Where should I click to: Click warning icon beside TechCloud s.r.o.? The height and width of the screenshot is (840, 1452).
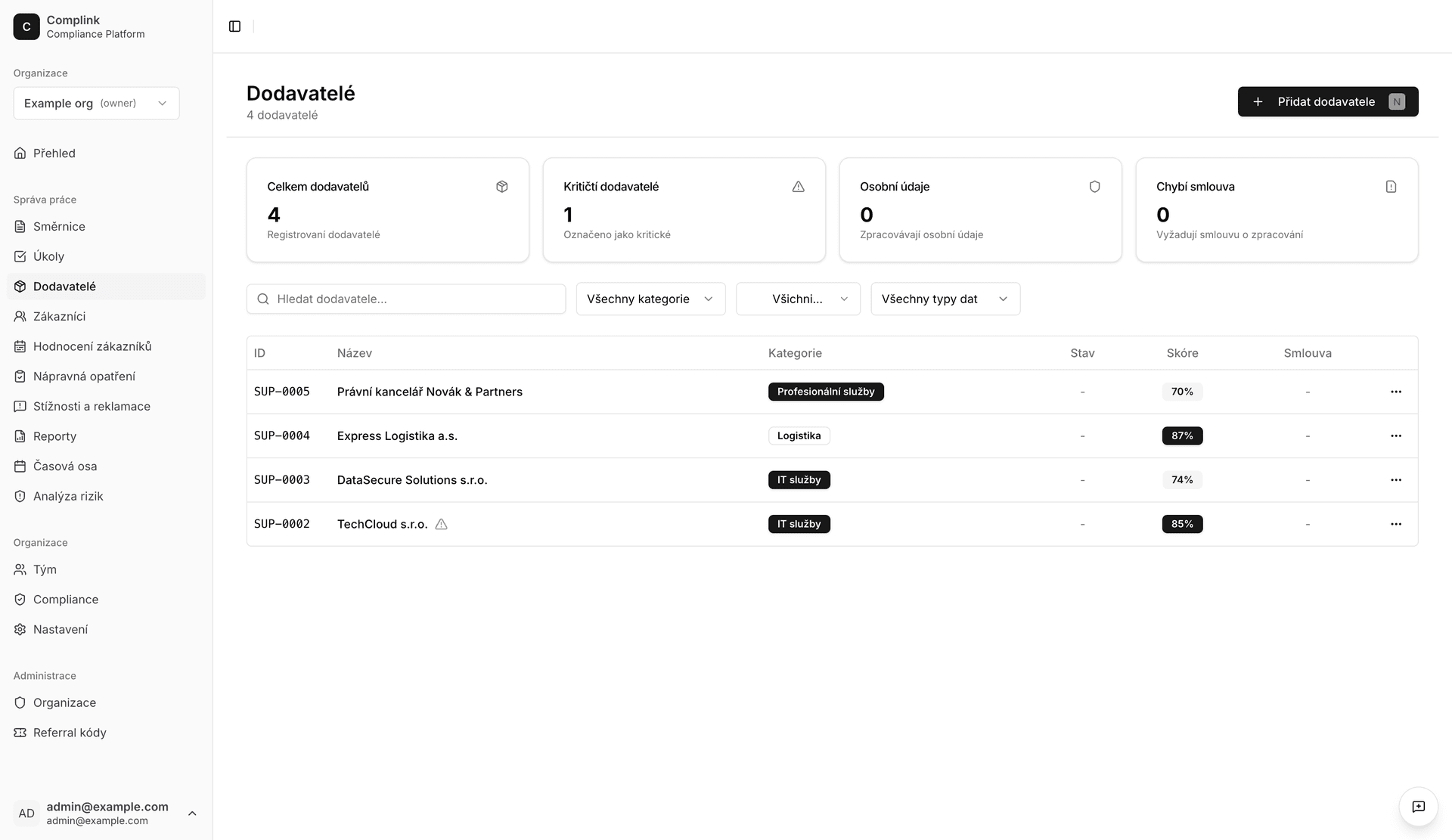442,524
